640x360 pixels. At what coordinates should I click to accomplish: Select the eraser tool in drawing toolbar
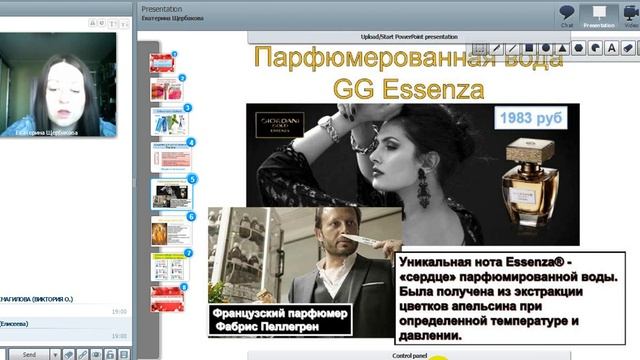click(x=628, y=49)
